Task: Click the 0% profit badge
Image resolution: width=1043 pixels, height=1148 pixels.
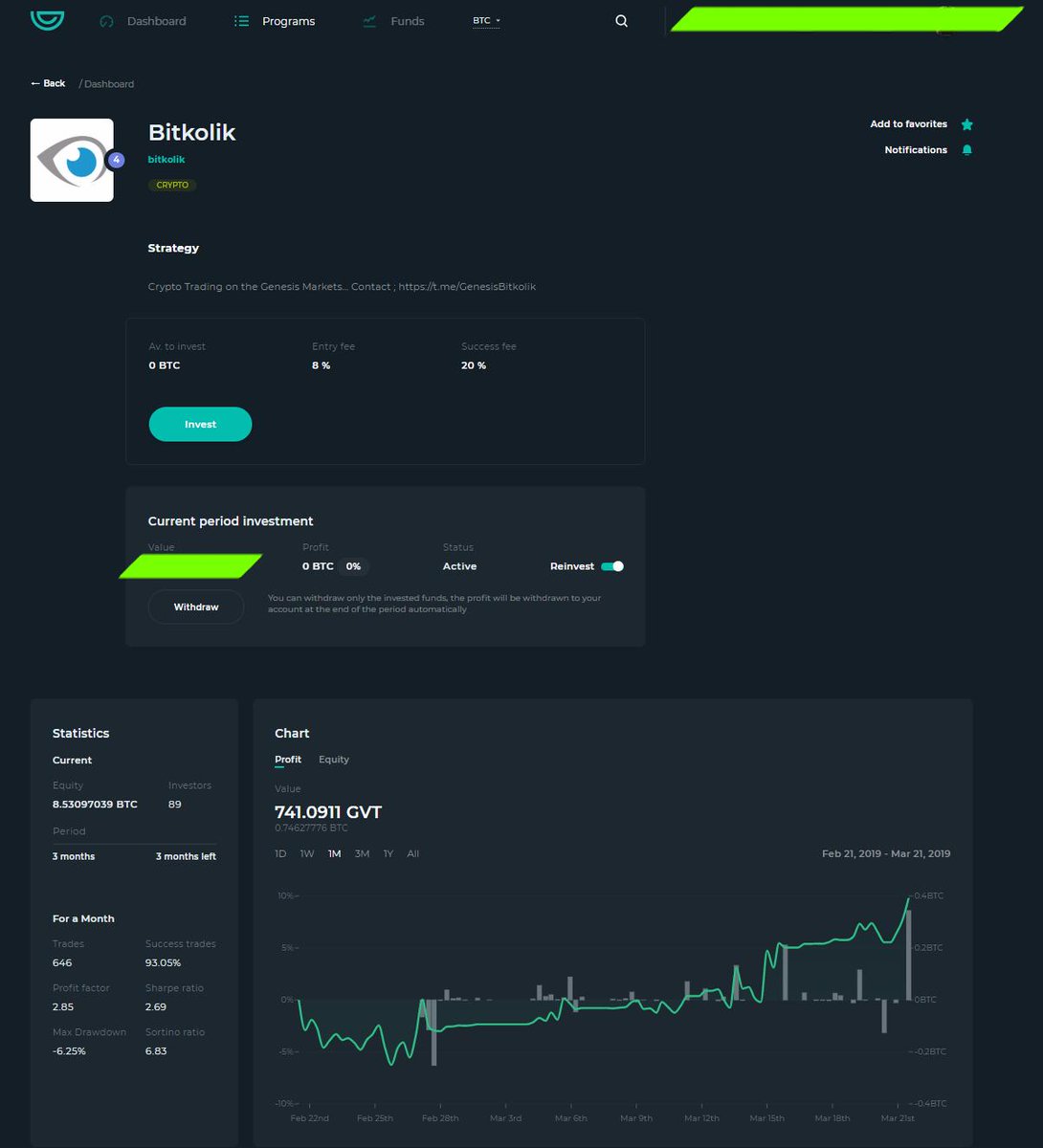Action: pos(353,566)
